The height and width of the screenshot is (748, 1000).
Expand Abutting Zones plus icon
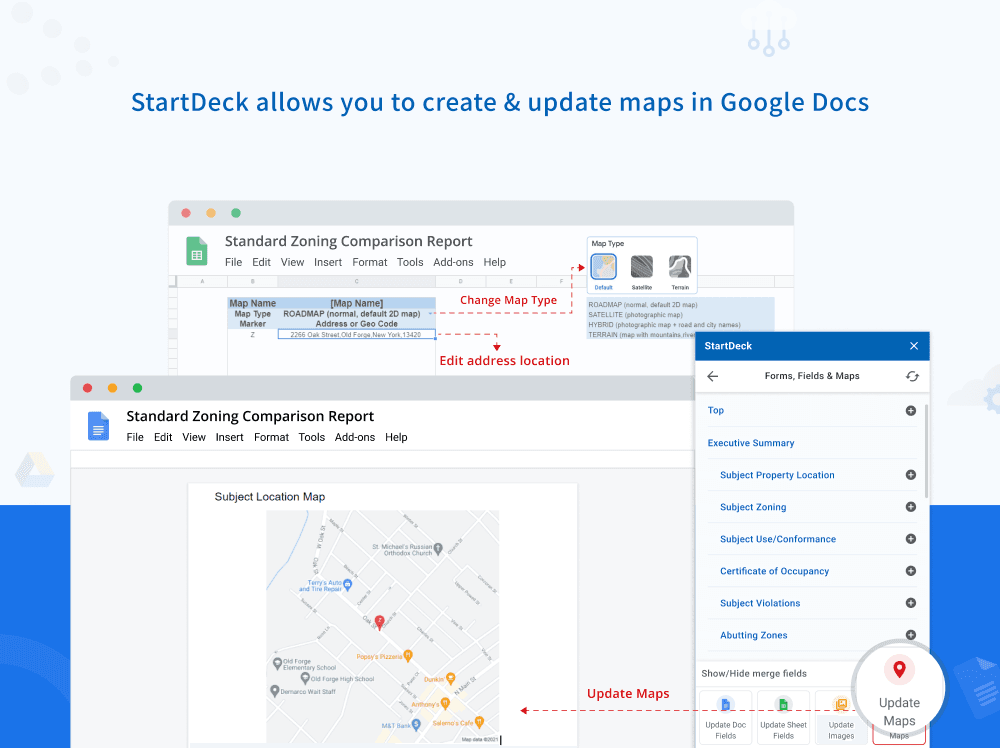pyautogui.click(x=911, y=634)
